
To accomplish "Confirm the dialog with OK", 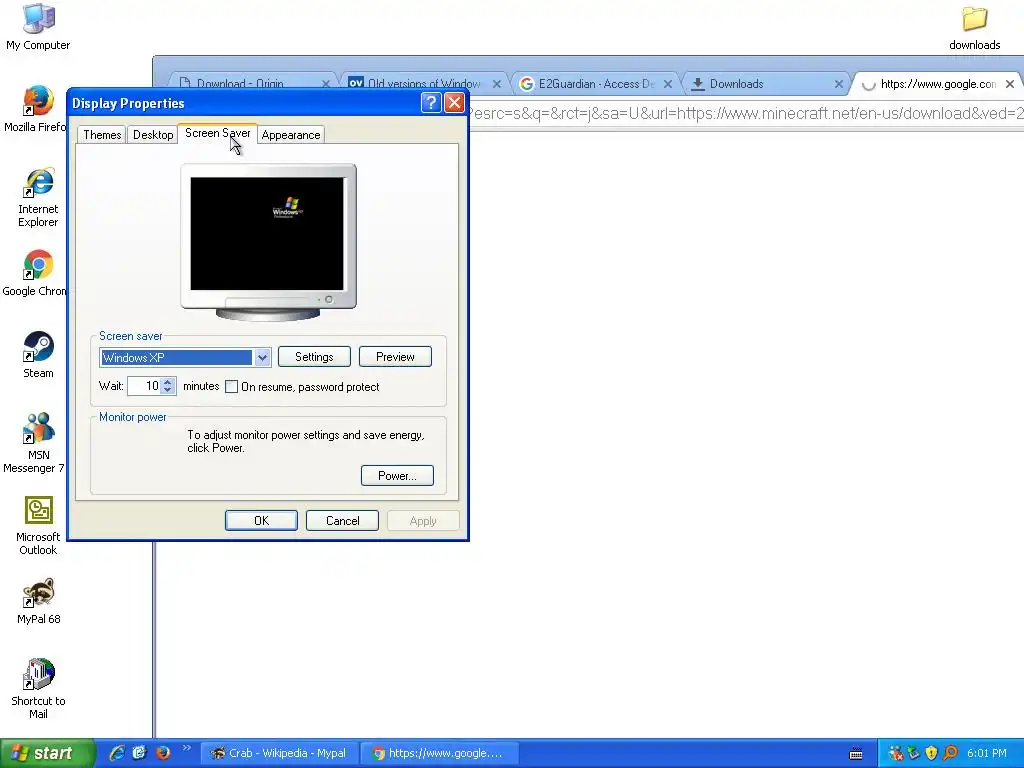I will click(x=261, y=520).
